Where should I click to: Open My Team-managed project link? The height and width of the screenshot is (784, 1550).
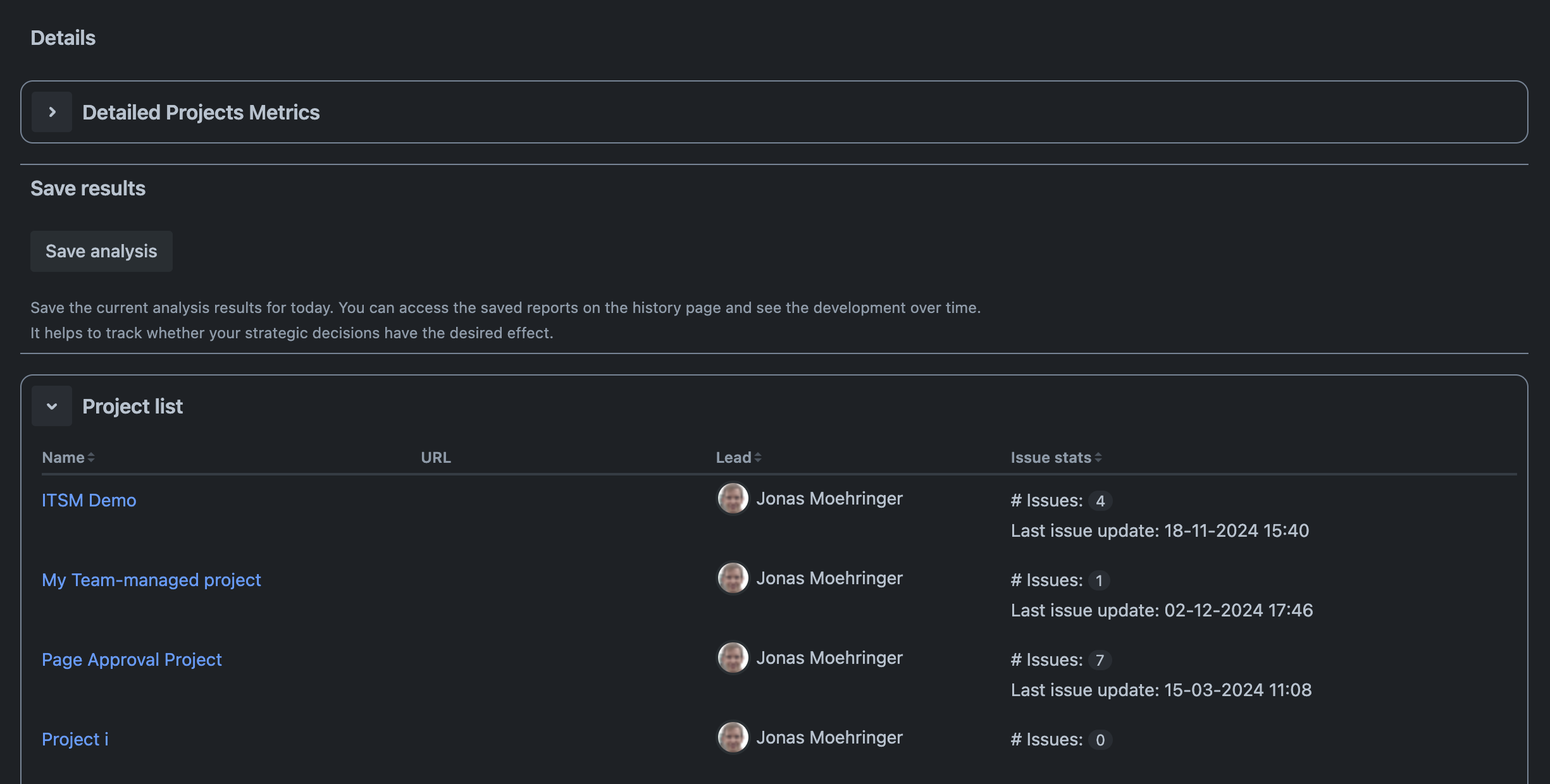[151, 580]
